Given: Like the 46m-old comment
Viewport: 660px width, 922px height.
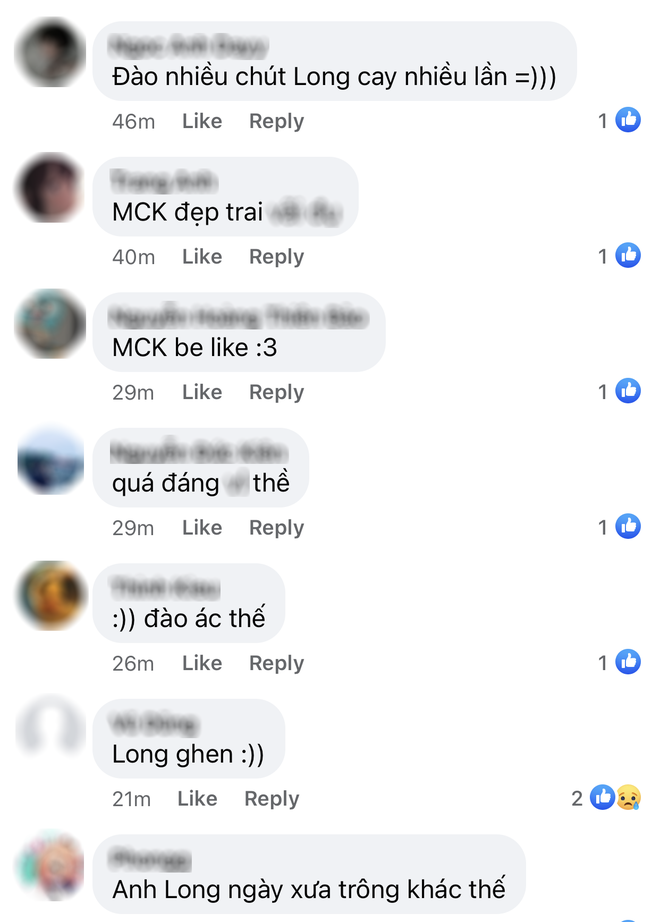Looking at the screenshot, I should (202, 121).
